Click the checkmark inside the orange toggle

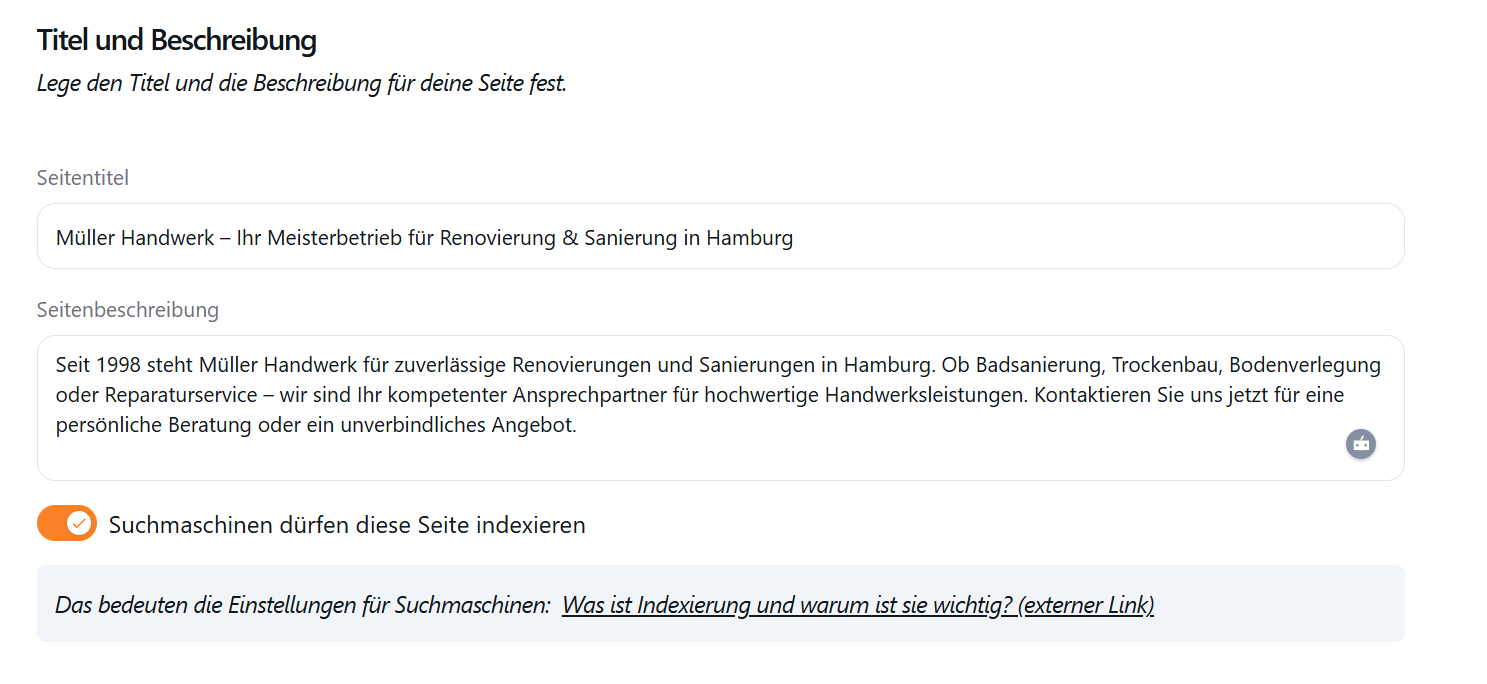[x=78, y=522]
